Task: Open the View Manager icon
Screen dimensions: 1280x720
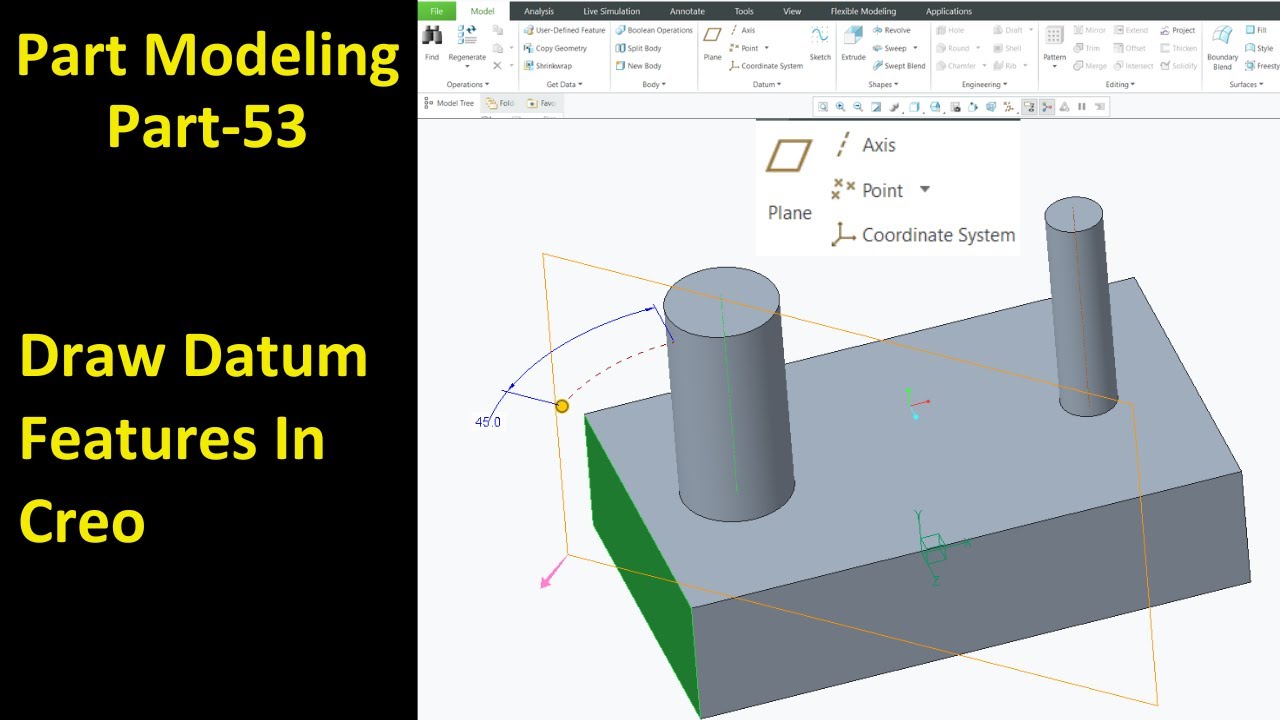Action: tap(956, 107)
